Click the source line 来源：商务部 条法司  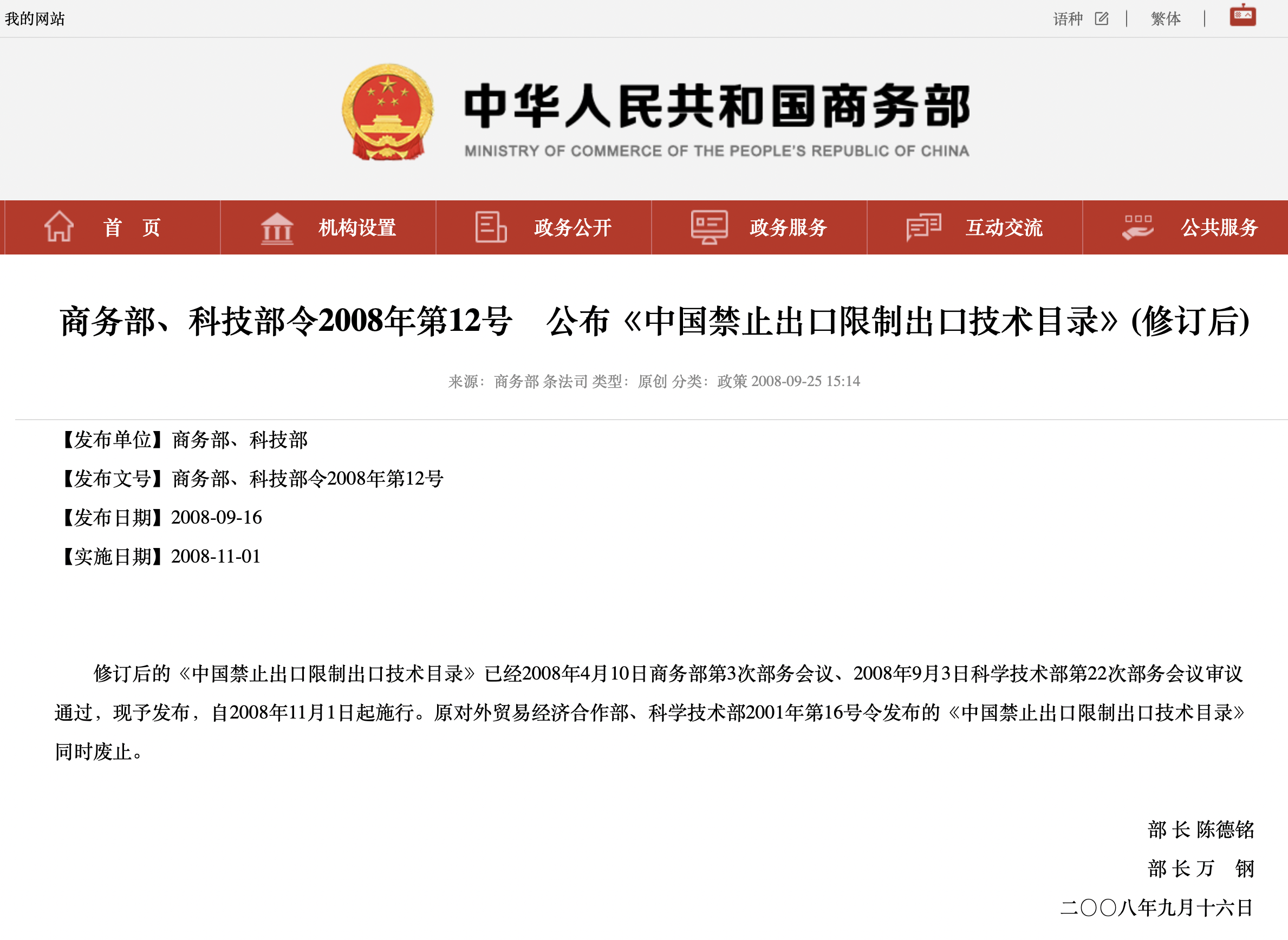point(518,381)
